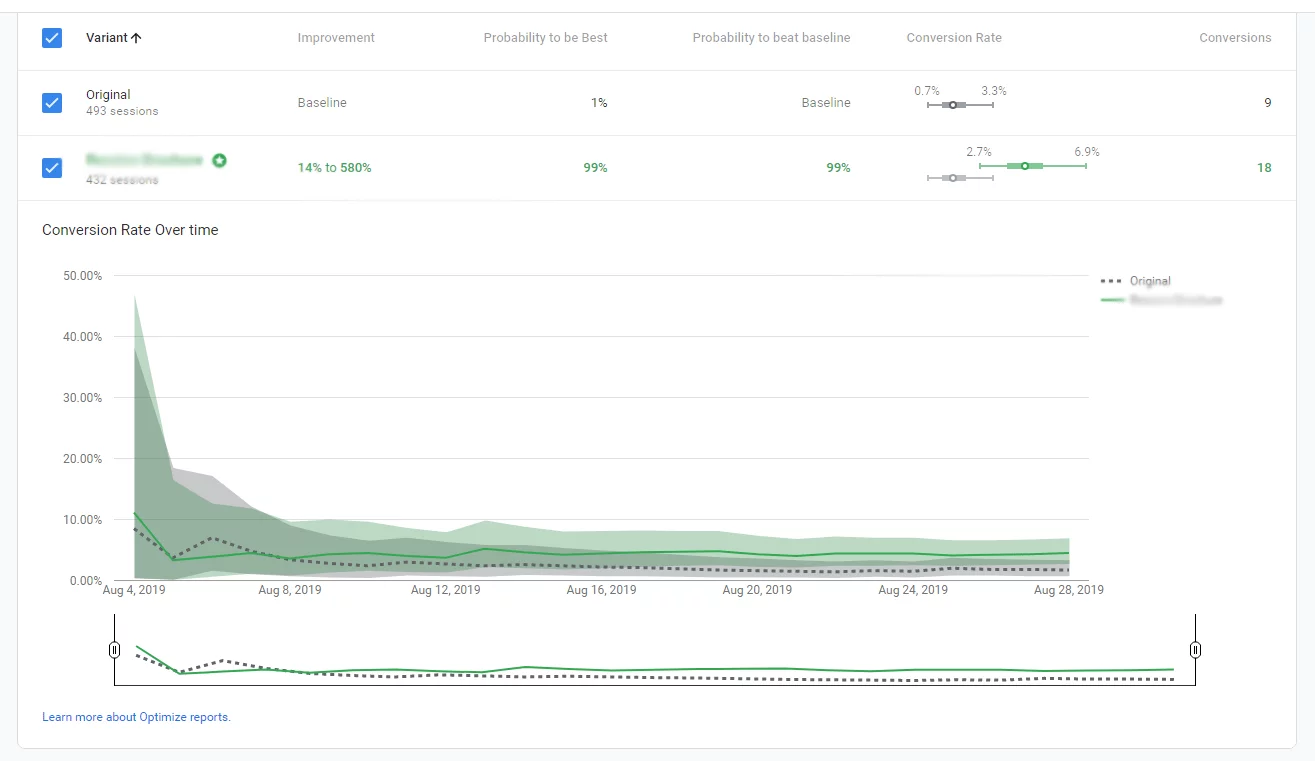Image resolution: width=1315 pixels, height=761 pixels.
Task: Click the Original dotted-line legend entry
Action: coord(1136,281)
